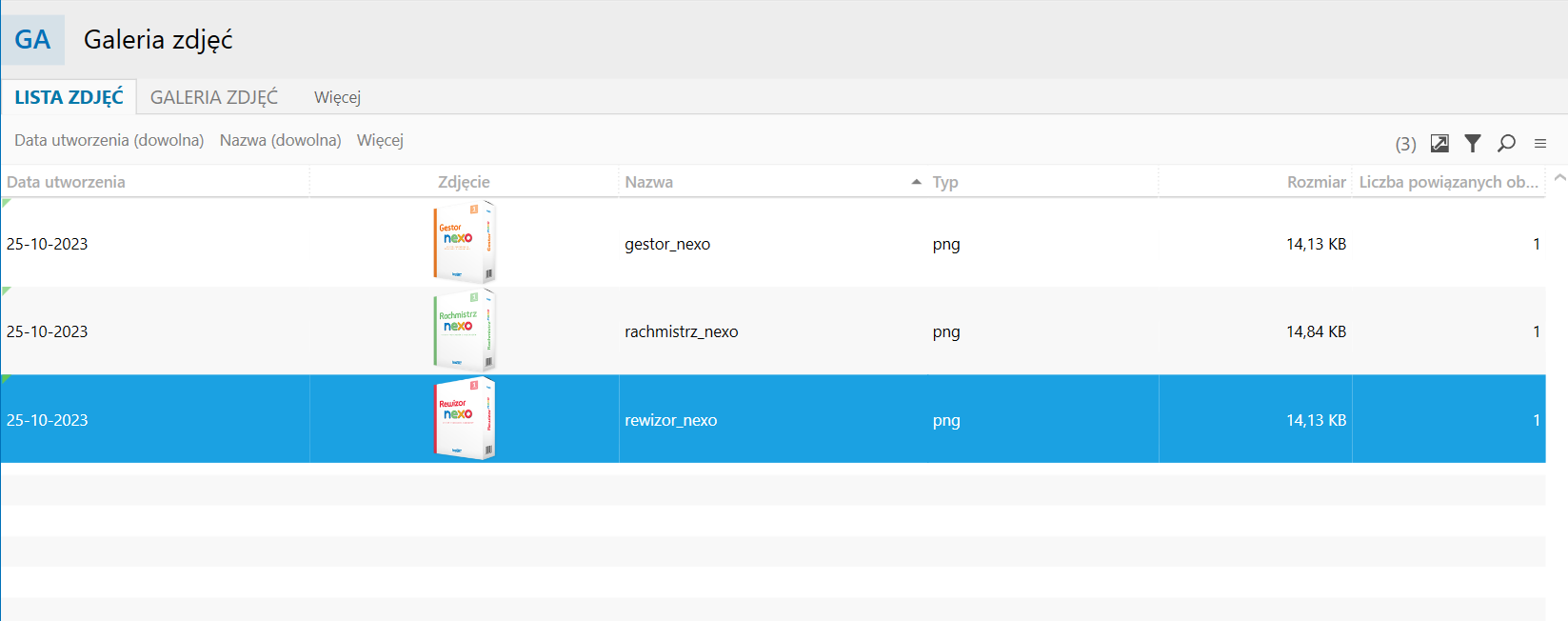Open the export list icon
Viewport: 1568px width, 621px height.
(1439, 144)
